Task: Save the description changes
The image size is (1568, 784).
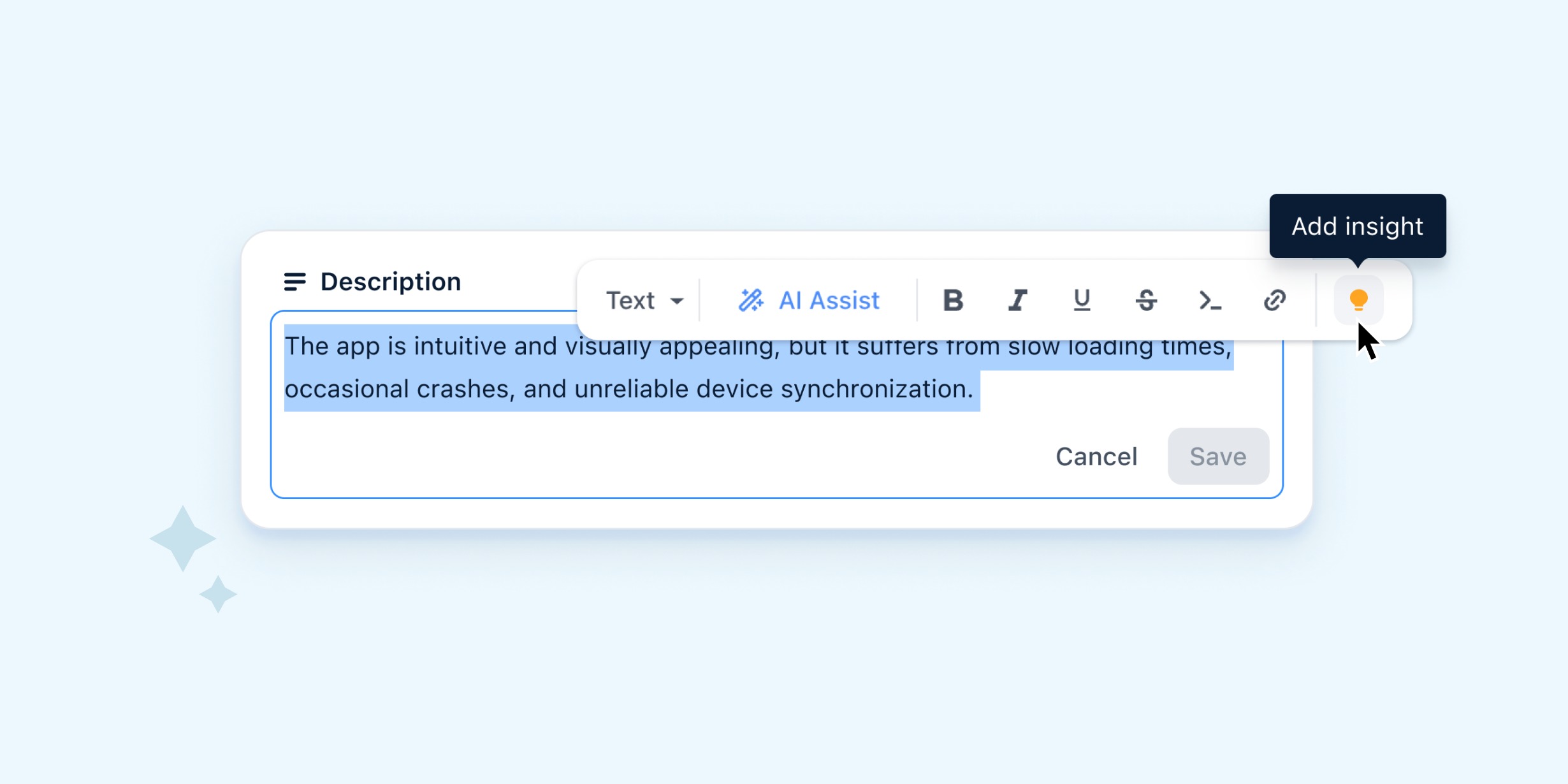Action: pyautogui.click(x=1218, y=456)
